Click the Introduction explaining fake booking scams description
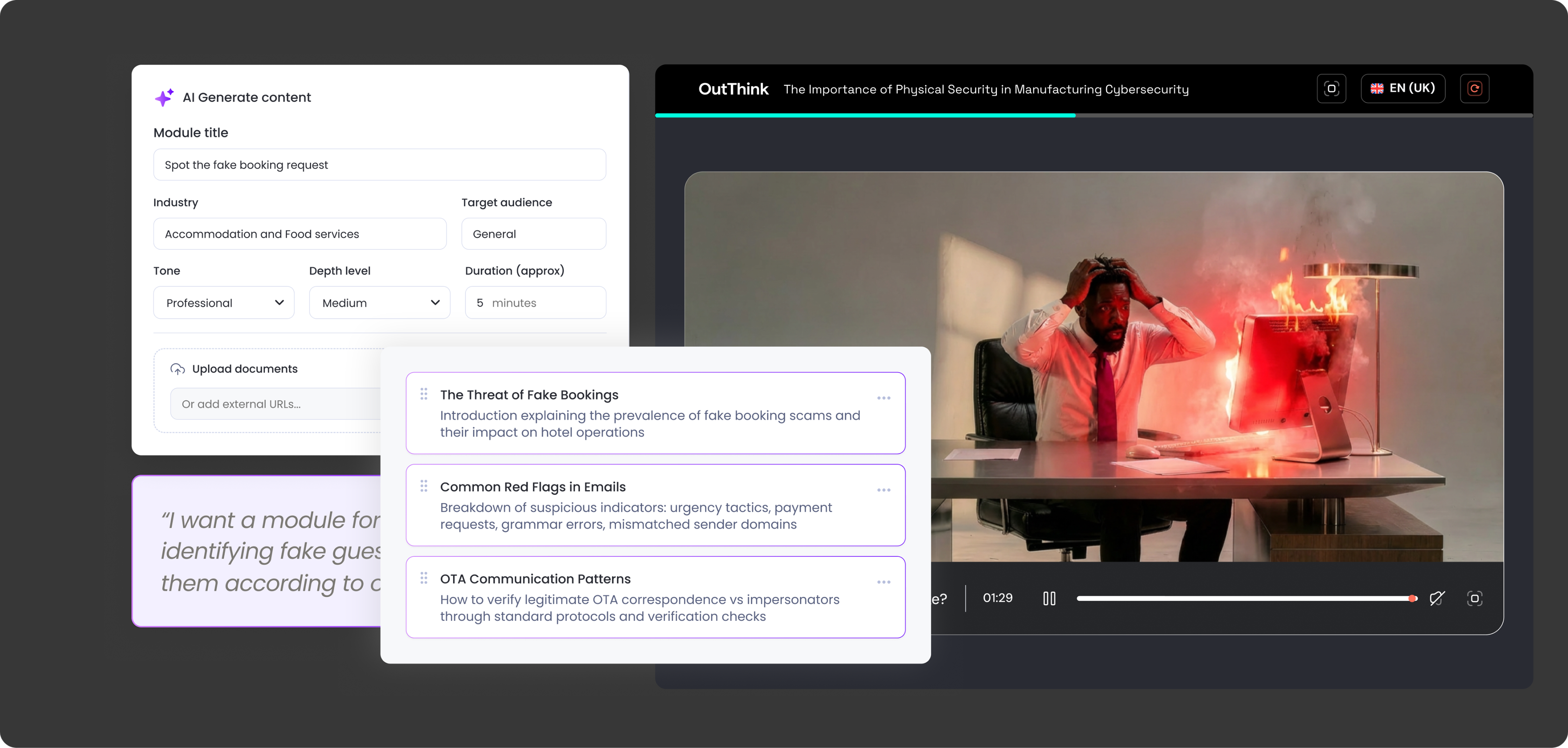Screen dimensions: 1568x748 point(650,424)
